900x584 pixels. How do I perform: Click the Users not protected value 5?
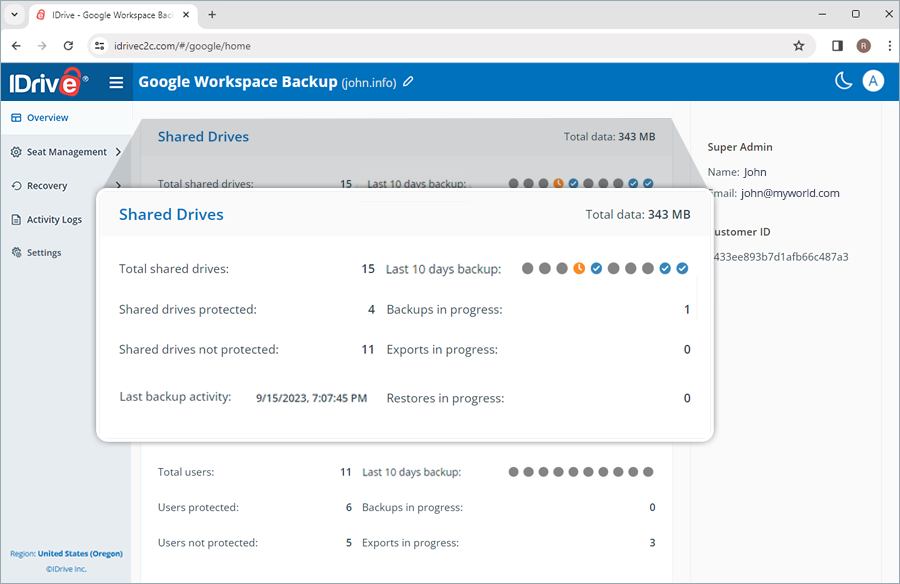pos(348,543)
